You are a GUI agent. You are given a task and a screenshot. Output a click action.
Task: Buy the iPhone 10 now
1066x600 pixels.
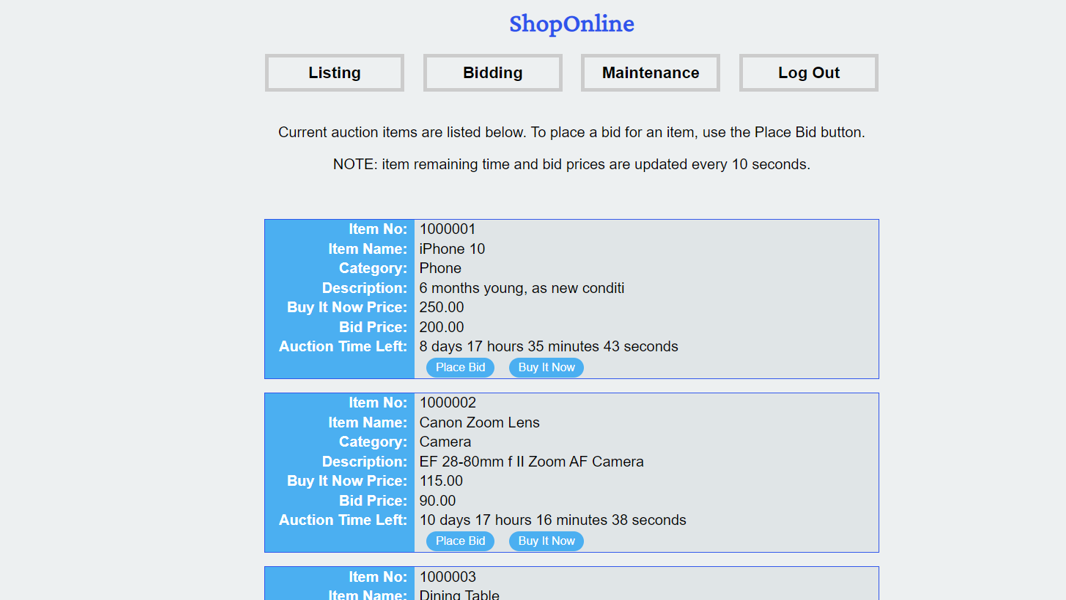pyautogui.click(x=546, y=367)
